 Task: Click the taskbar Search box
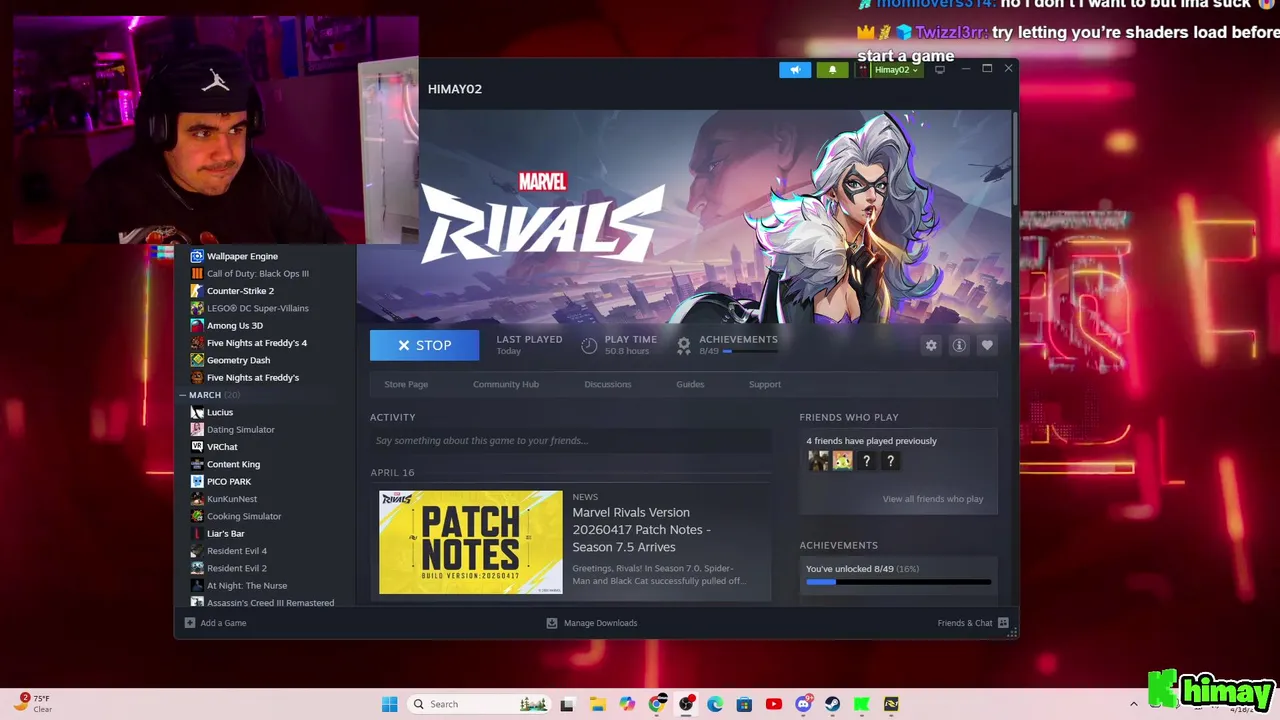click(x=479, y=704)
